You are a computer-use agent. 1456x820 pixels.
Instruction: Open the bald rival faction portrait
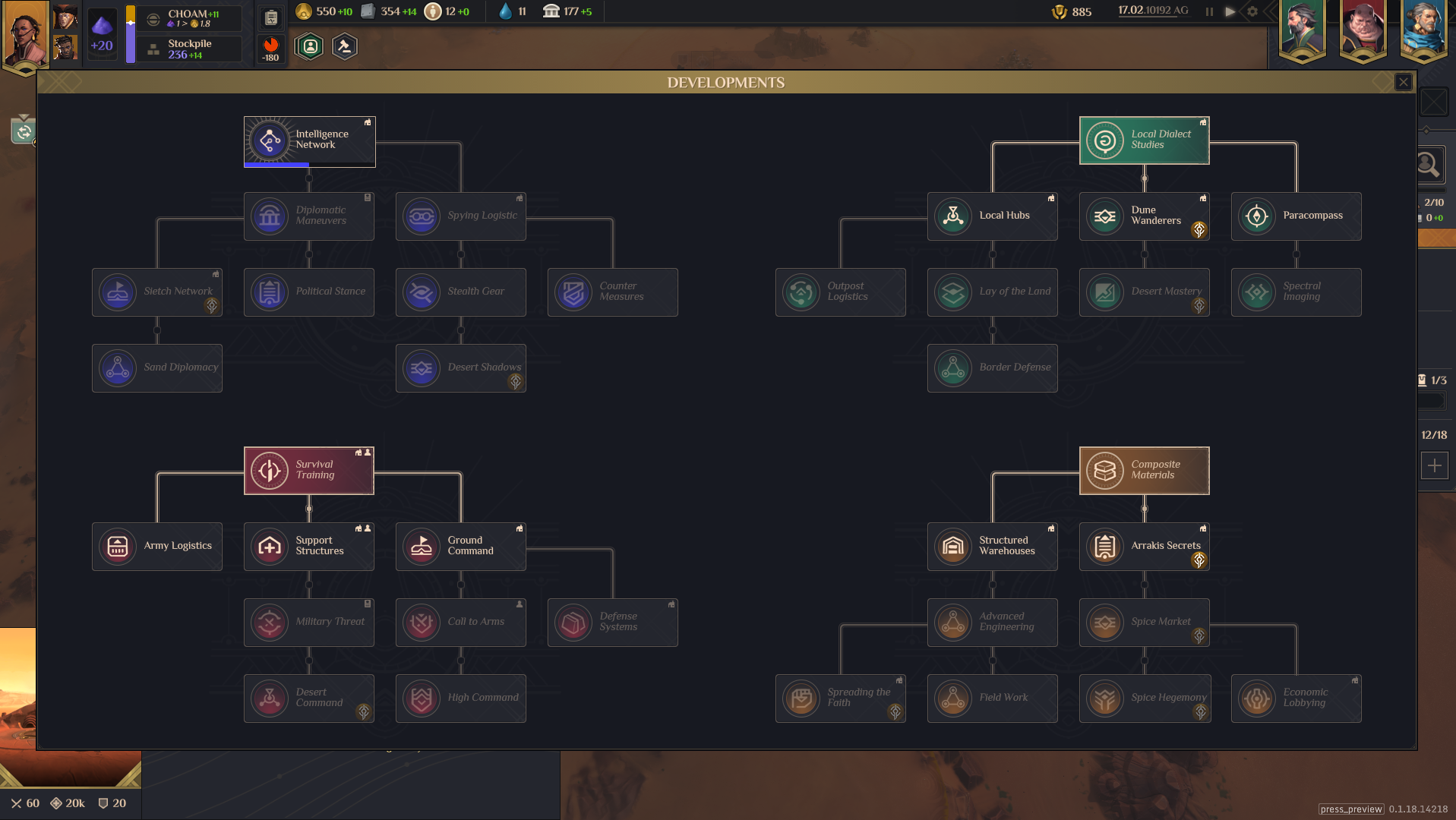point(1363,30)
